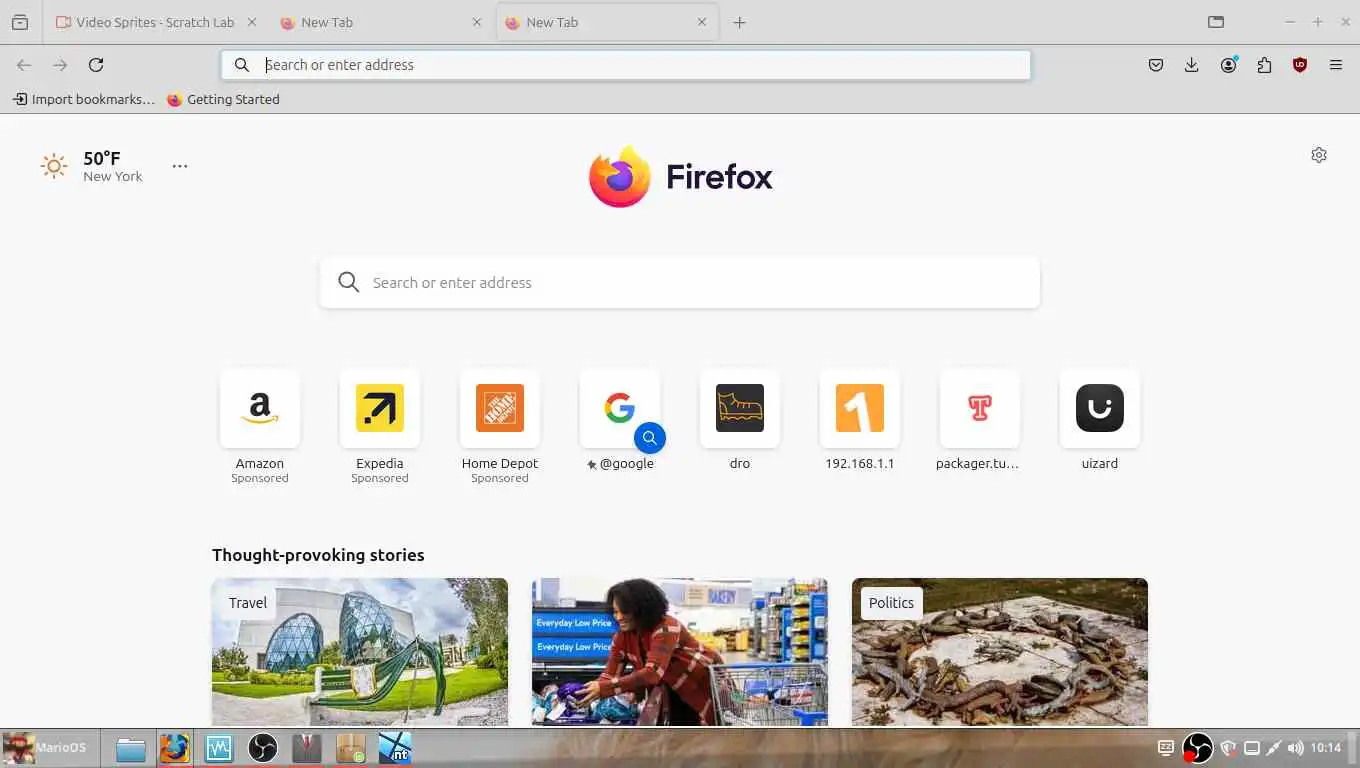Click the extra window button left of minimize
1360x768 pixels.
pos(1216,22)
